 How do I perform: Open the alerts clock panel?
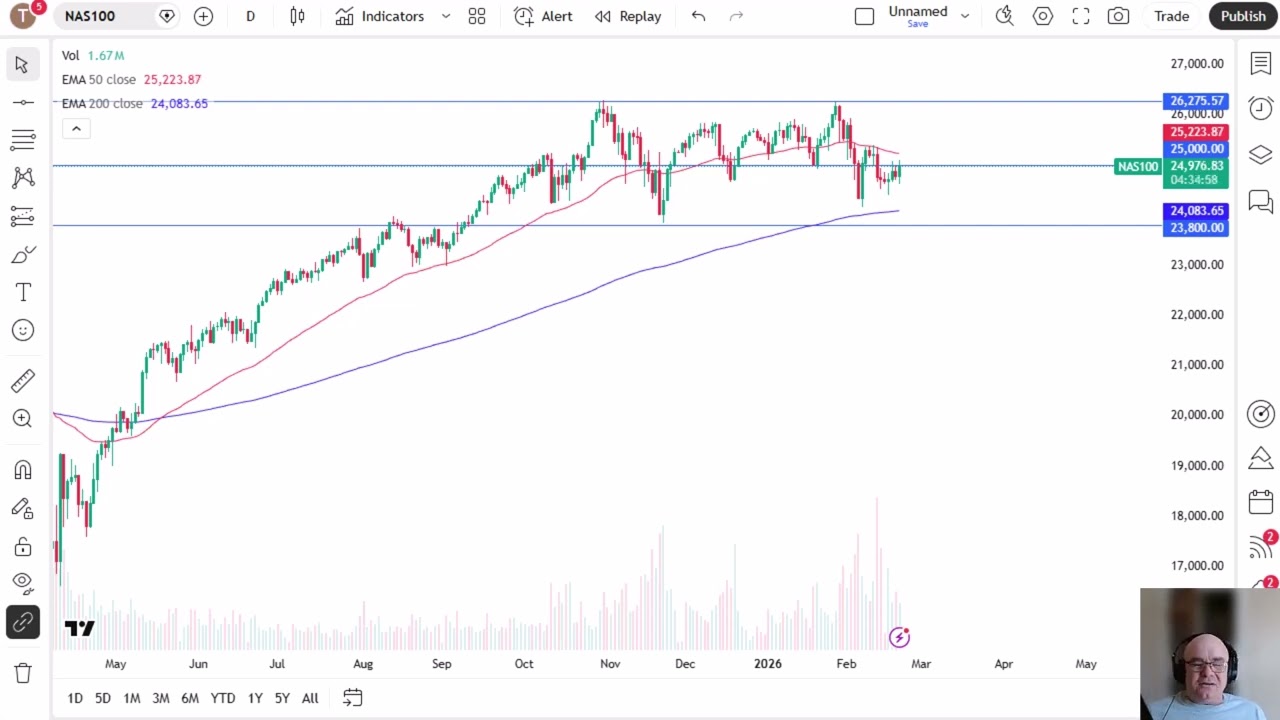click(1260, 108)
